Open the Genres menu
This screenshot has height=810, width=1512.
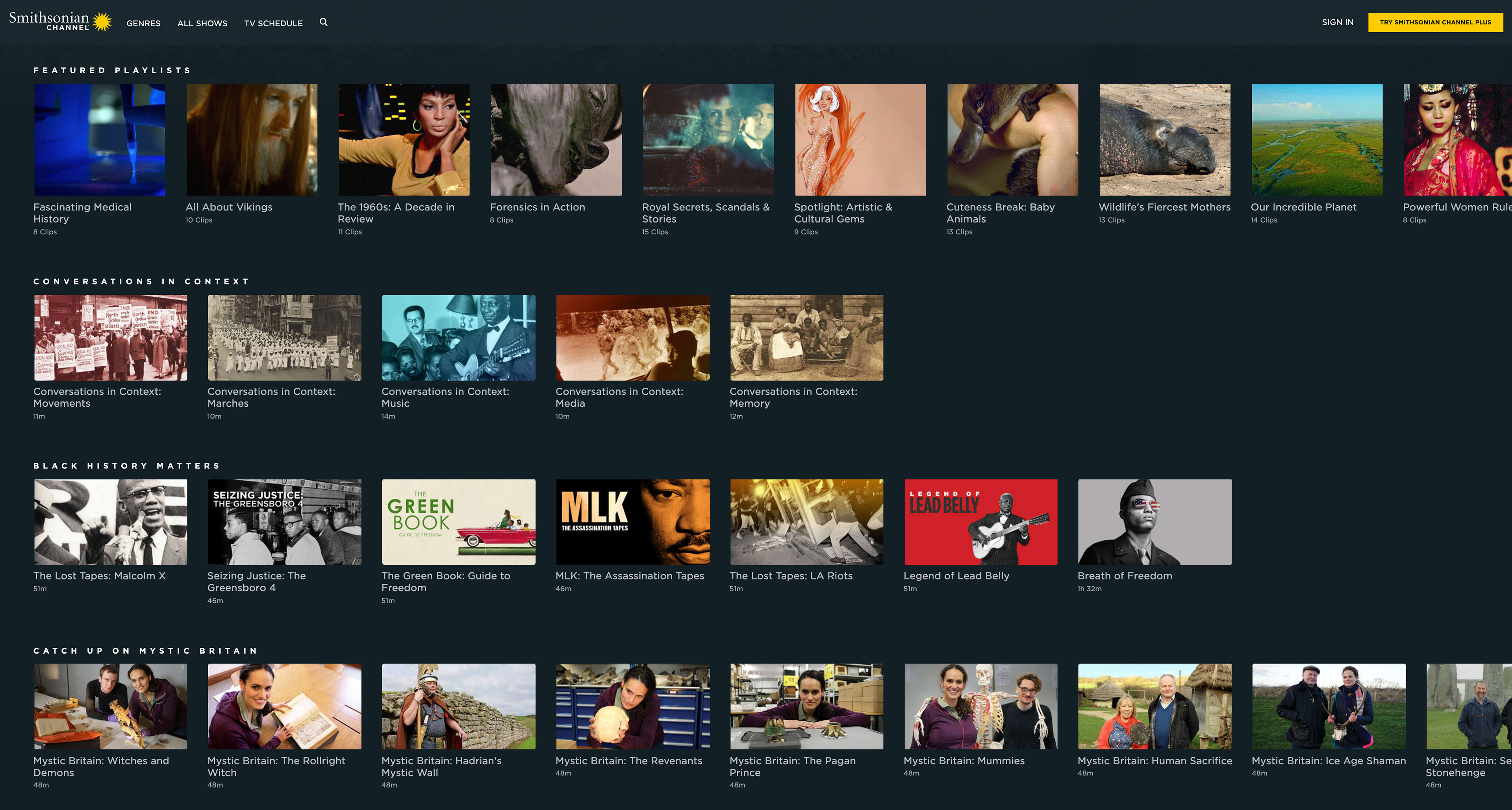point(143,23)
